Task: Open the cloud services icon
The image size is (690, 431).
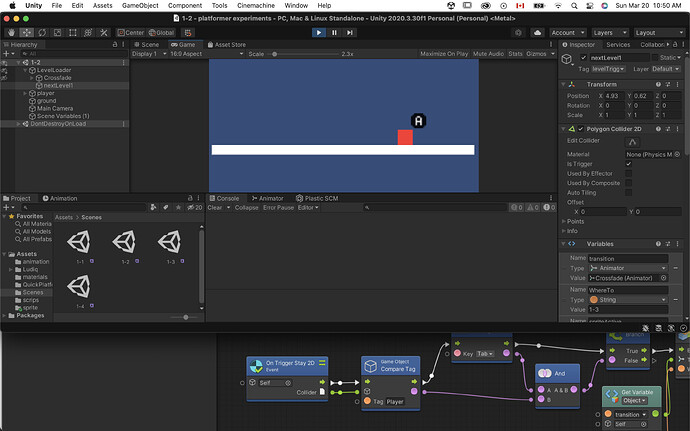Action: coord(537,33)
